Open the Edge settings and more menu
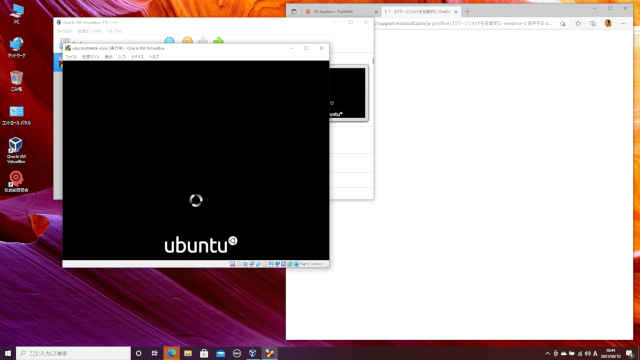The image size is (640, 360). click(x=623, y=24)
